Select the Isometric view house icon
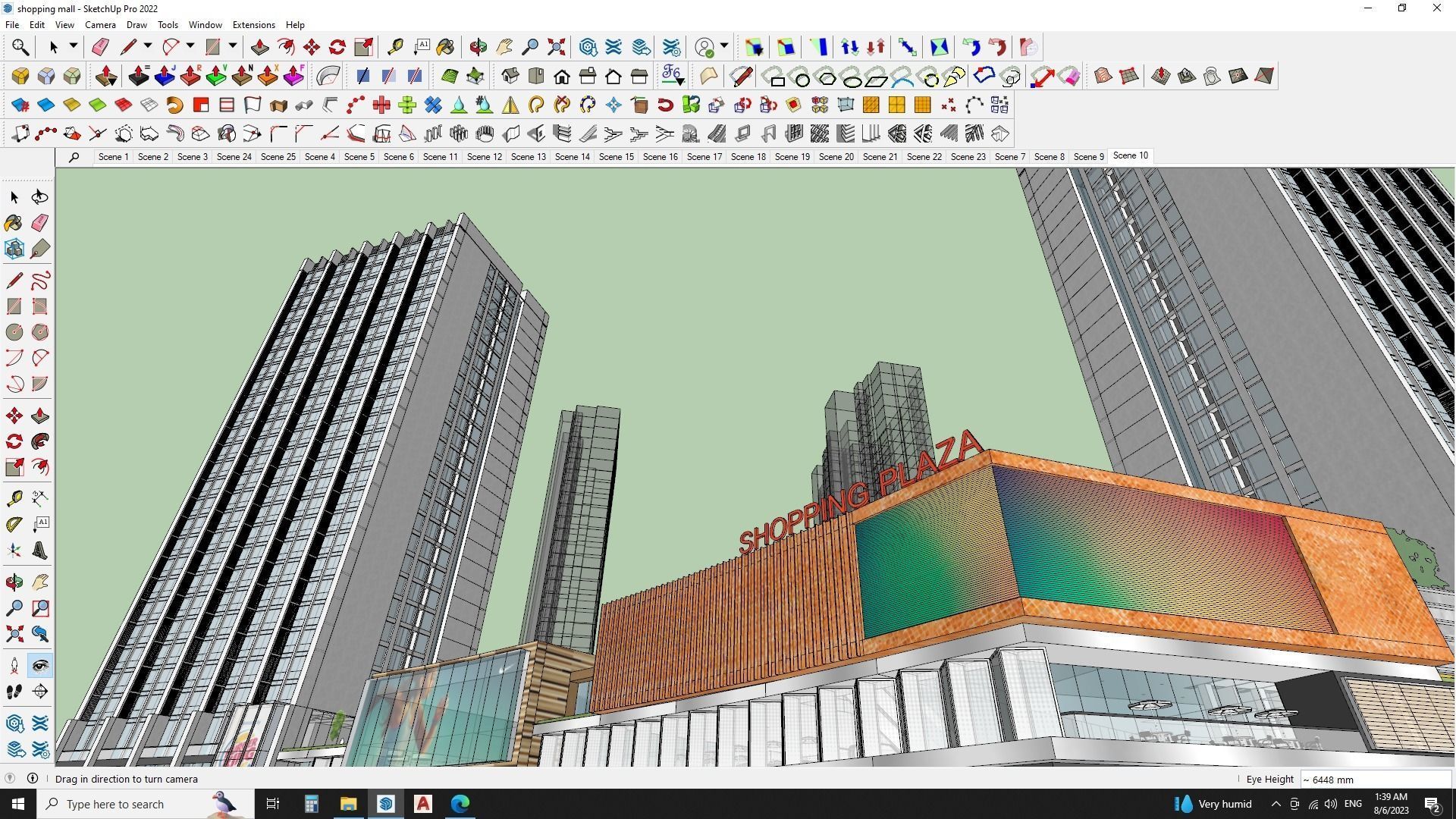1456x819 pixels. [510, 76]
